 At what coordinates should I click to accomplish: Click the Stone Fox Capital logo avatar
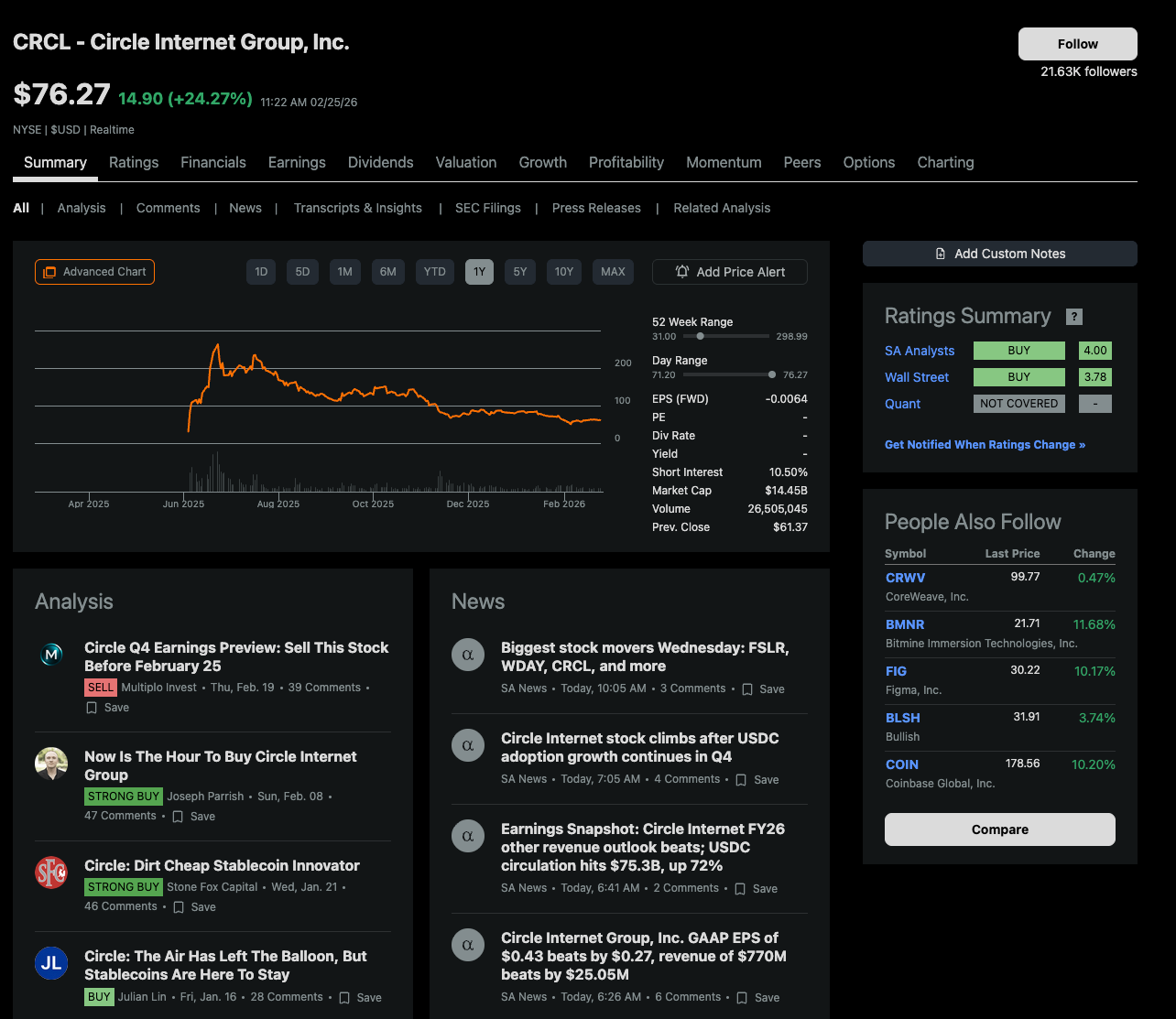coord(51,873)
